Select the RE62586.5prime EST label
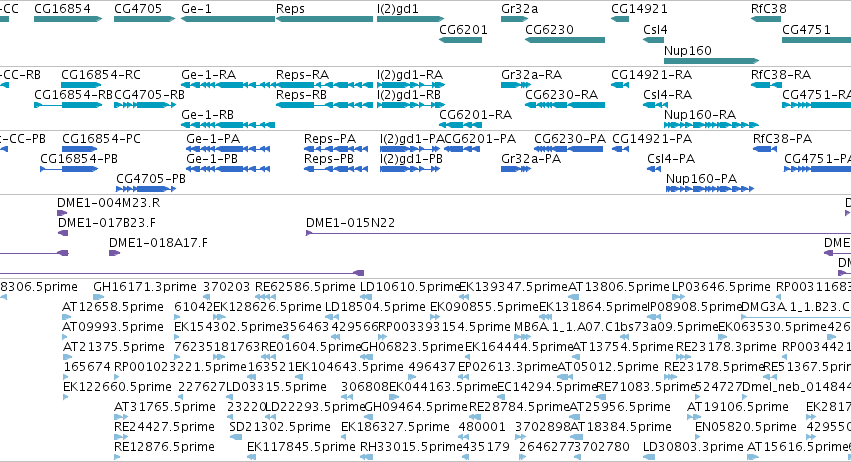This screenshot has height=462, width=851. coord(305,287)
